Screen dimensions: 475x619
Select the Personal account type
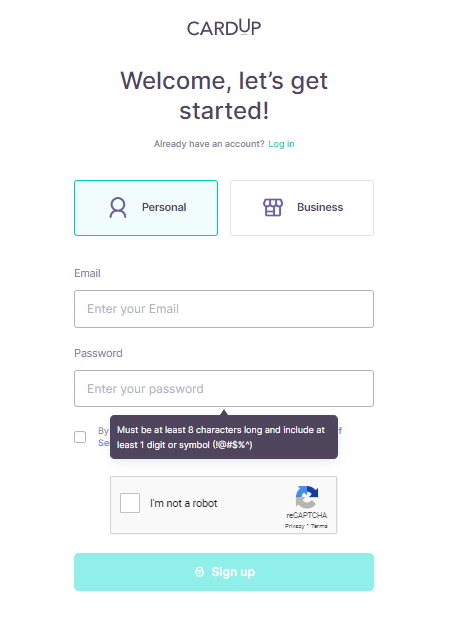coord(146,208)
